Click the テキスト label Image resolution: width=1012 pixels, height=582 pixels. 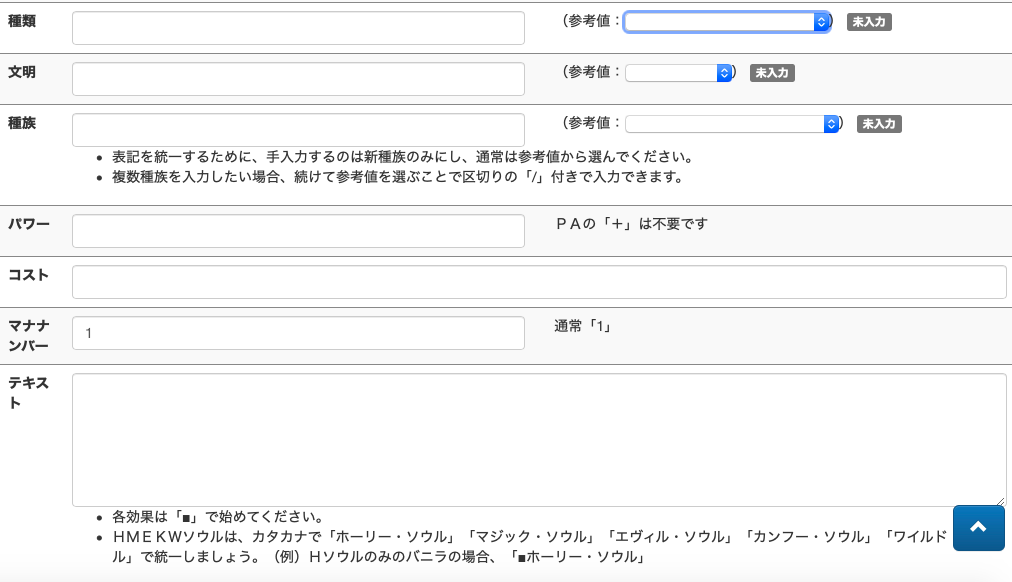pos(28,393)
